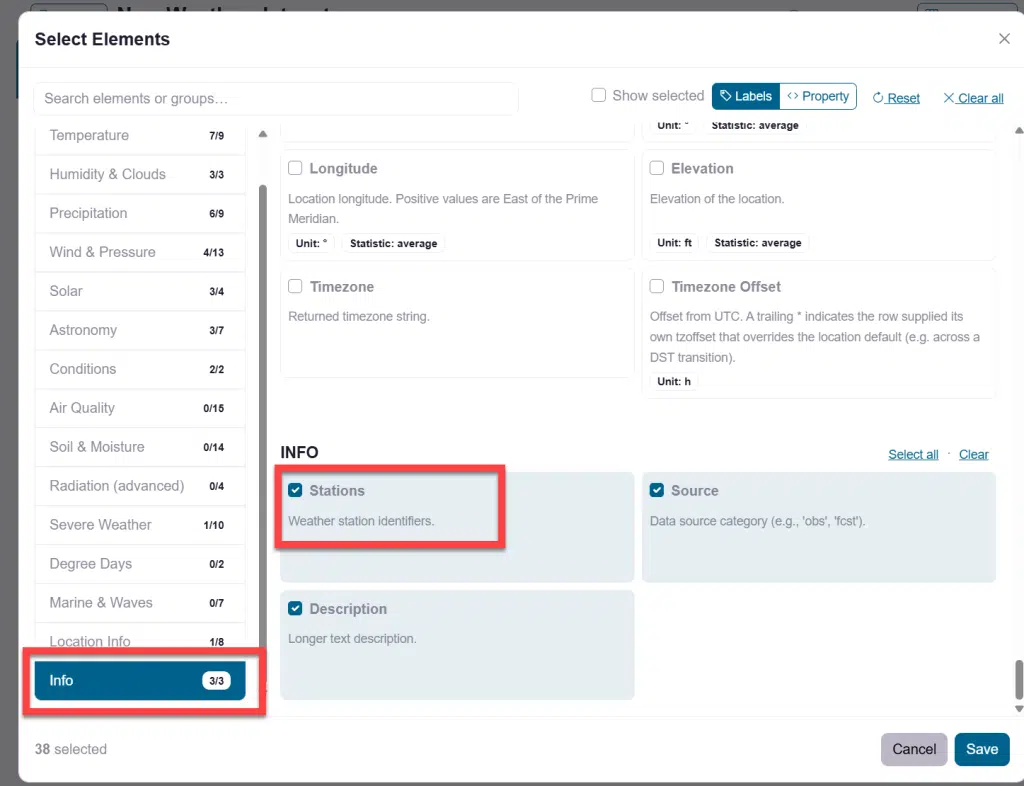The width and height of the screenshot is (1024, 786).
Task: Click the elements pane scroll down arrow
Action: pyautogui.click(x=1019, y=708)
